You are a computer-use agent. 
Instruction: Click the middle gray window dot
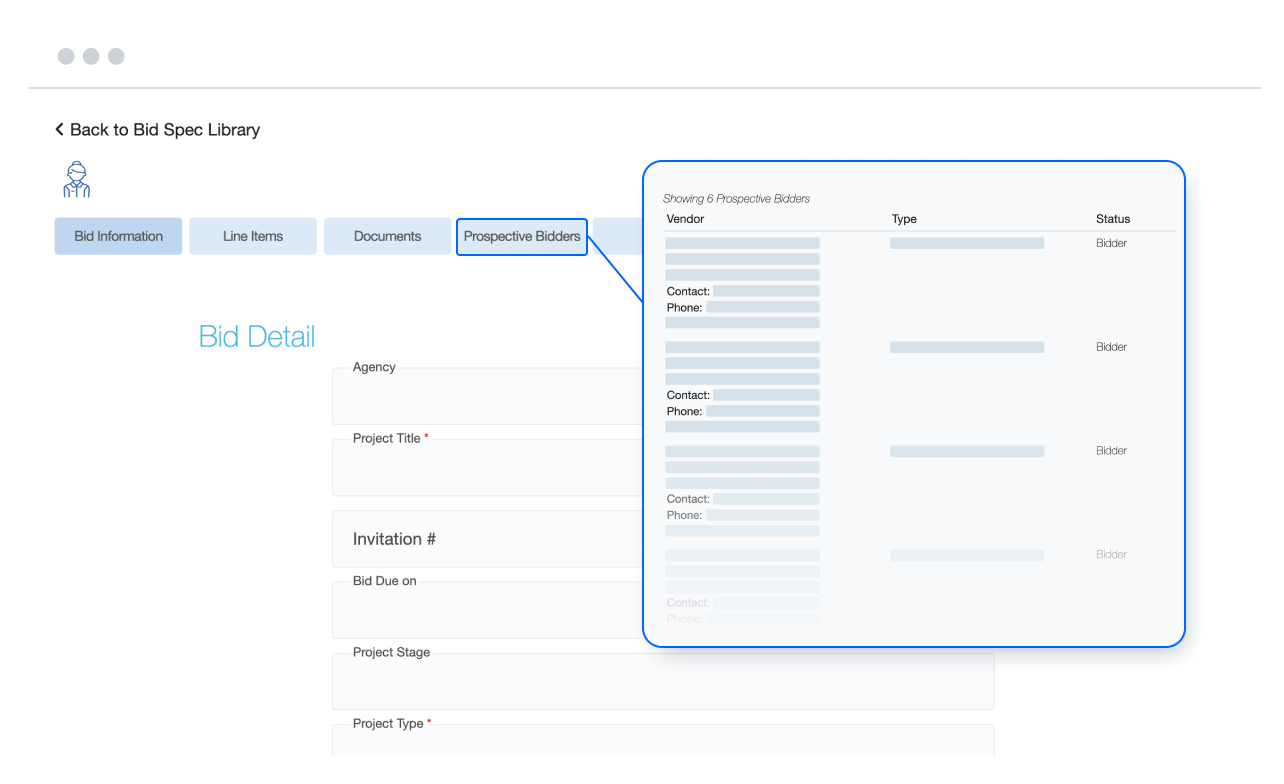[x=91, y=56]
